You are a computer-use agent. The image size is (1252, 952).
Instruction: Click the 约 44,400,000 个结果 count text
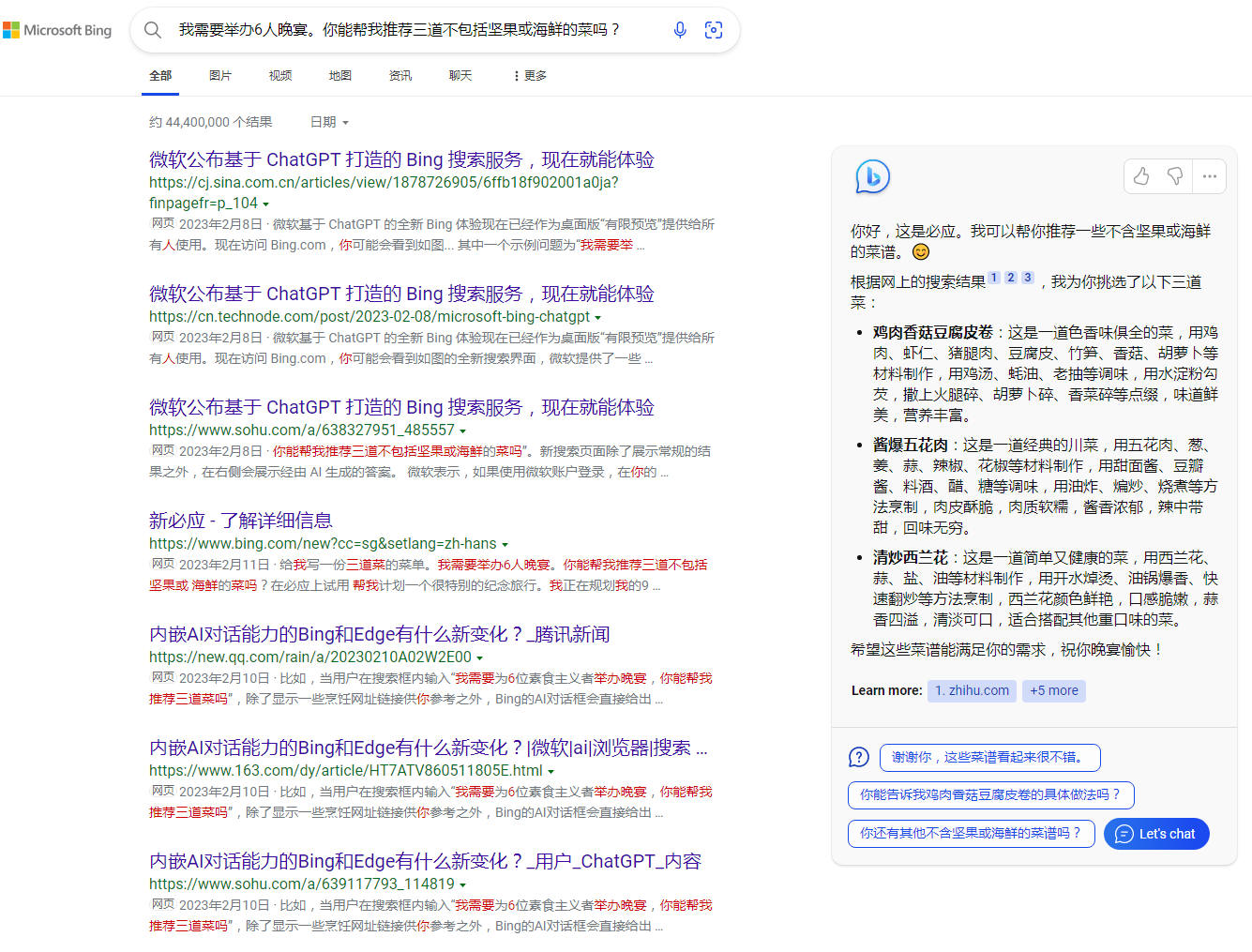click(x=210, y=122)
